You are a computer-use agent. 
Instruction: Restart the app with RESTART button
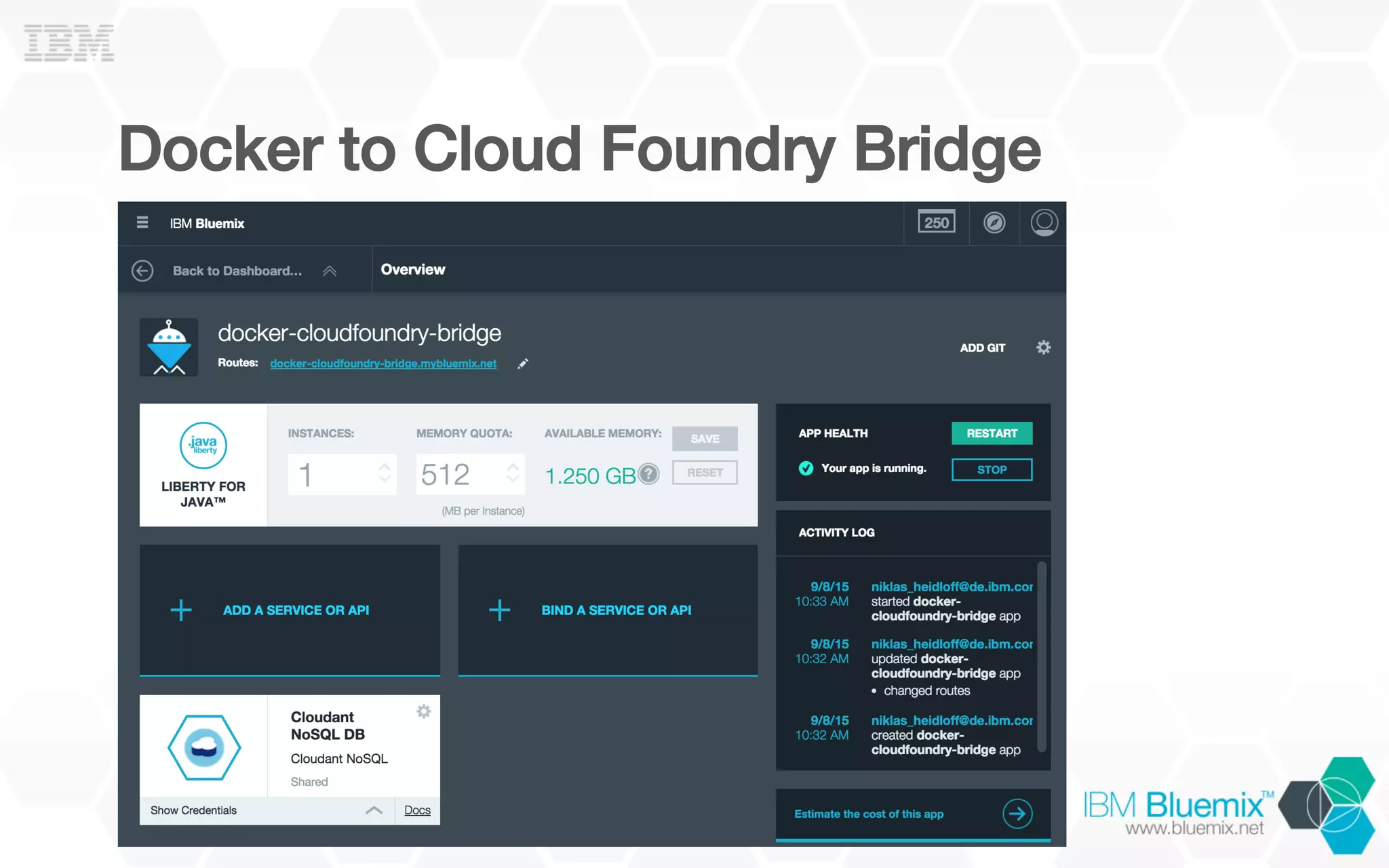point(992,433)
